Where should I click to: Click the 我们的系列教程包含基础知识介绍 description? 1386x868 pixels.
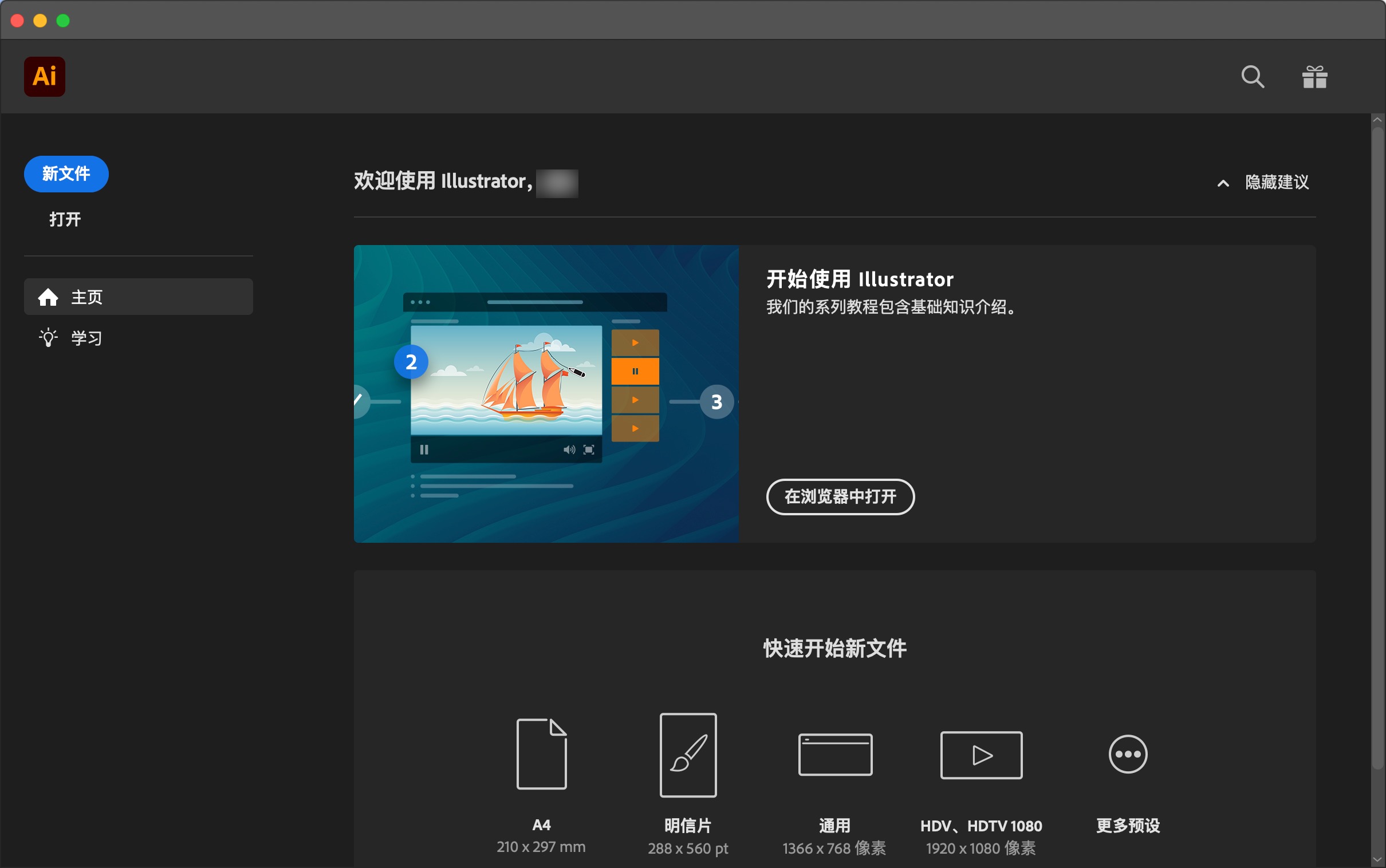pyautogui.click(x=892, y=306)
